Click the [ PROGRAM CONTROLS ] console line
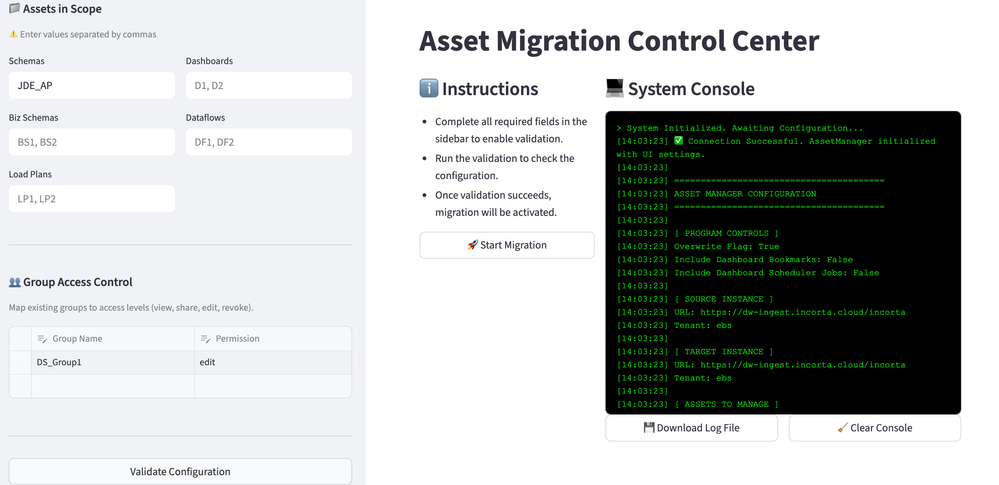Viewport: 999px width, 485px height. 698,233
